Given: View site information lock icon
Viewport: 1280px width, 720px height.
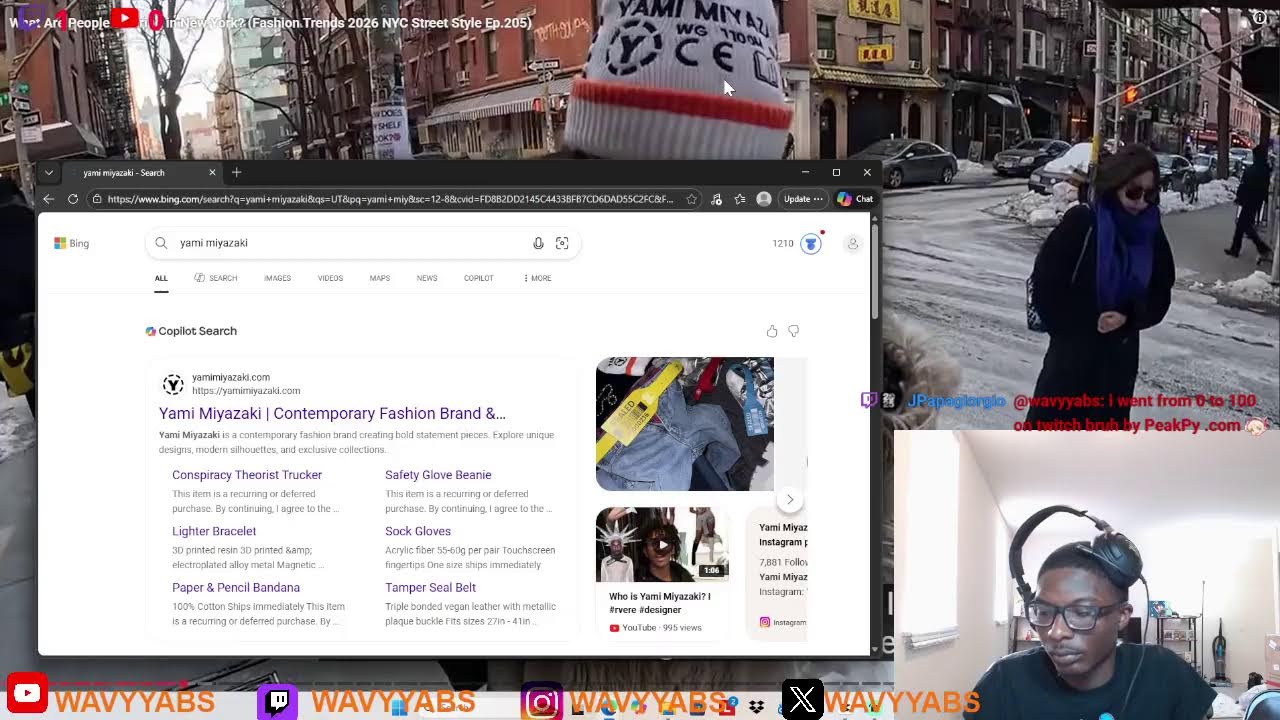Looking at the screenshot, I should (x=96, y=199).
